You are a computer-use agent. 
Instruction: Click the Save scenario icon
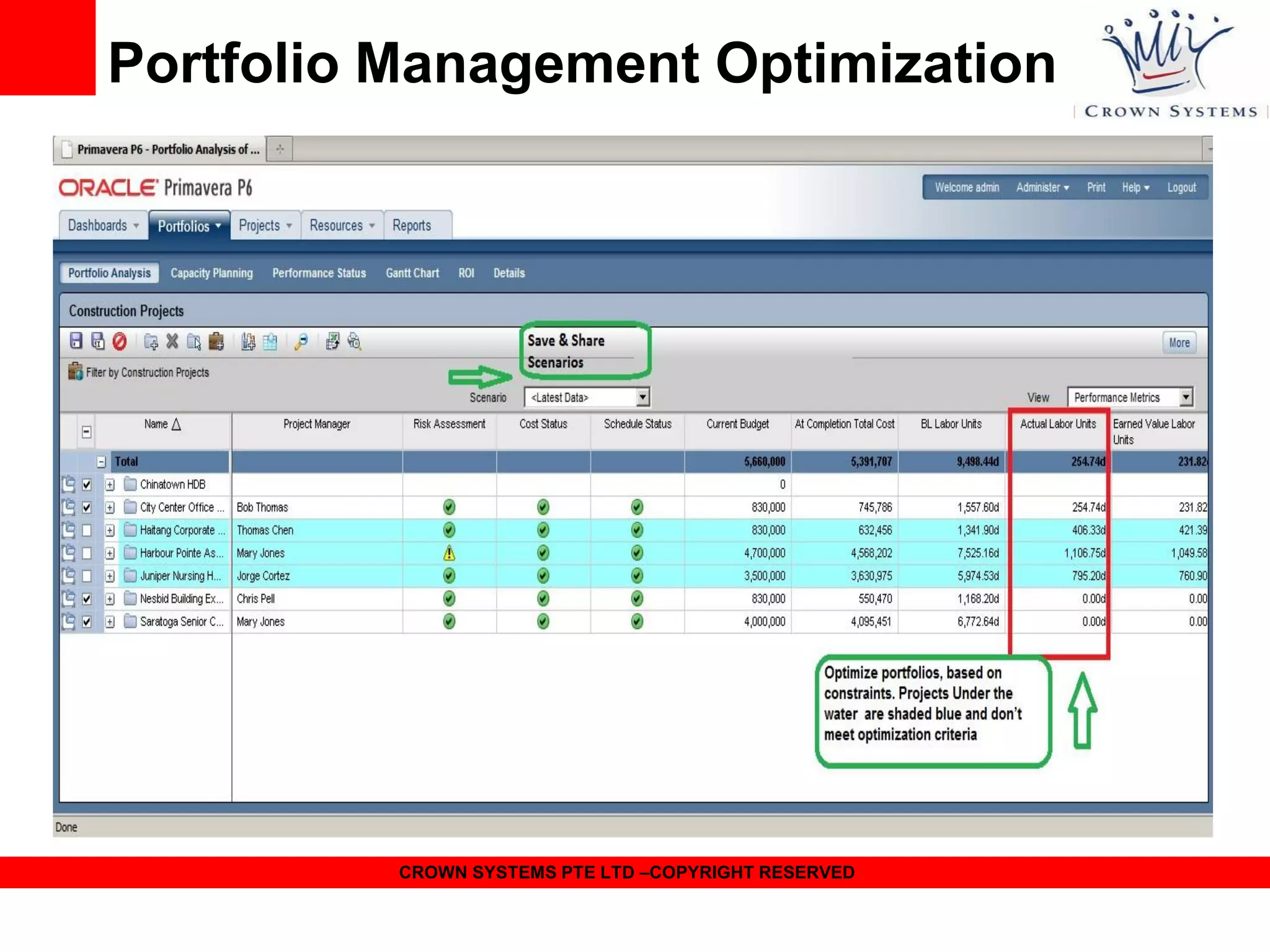[76, 341]
